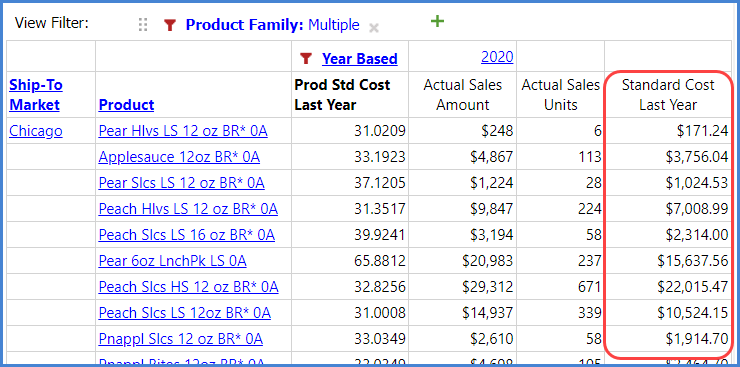
Task: Click the red funnel icon beside Year Based
Action: tap(306, 58)
